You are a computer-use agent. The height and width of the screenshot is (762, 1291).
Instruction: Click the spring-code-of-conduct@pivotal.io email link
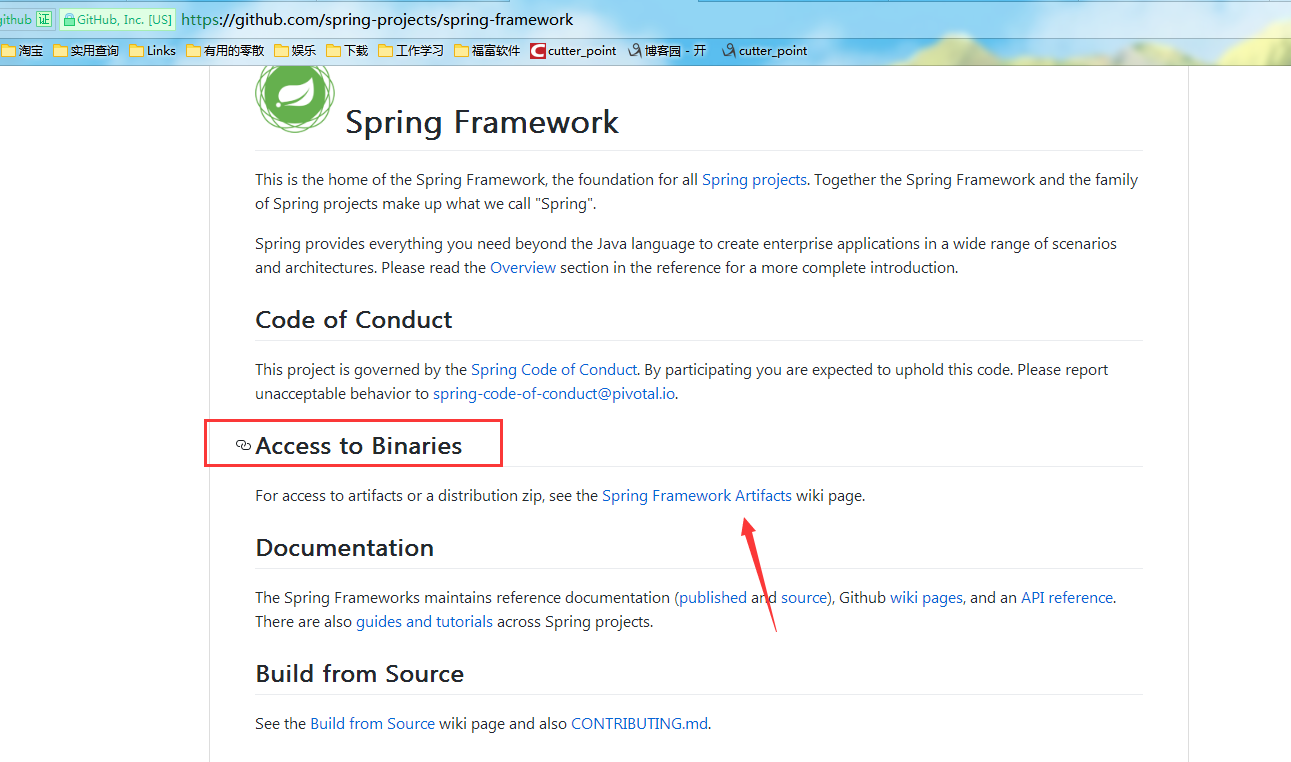click(555, 394)
